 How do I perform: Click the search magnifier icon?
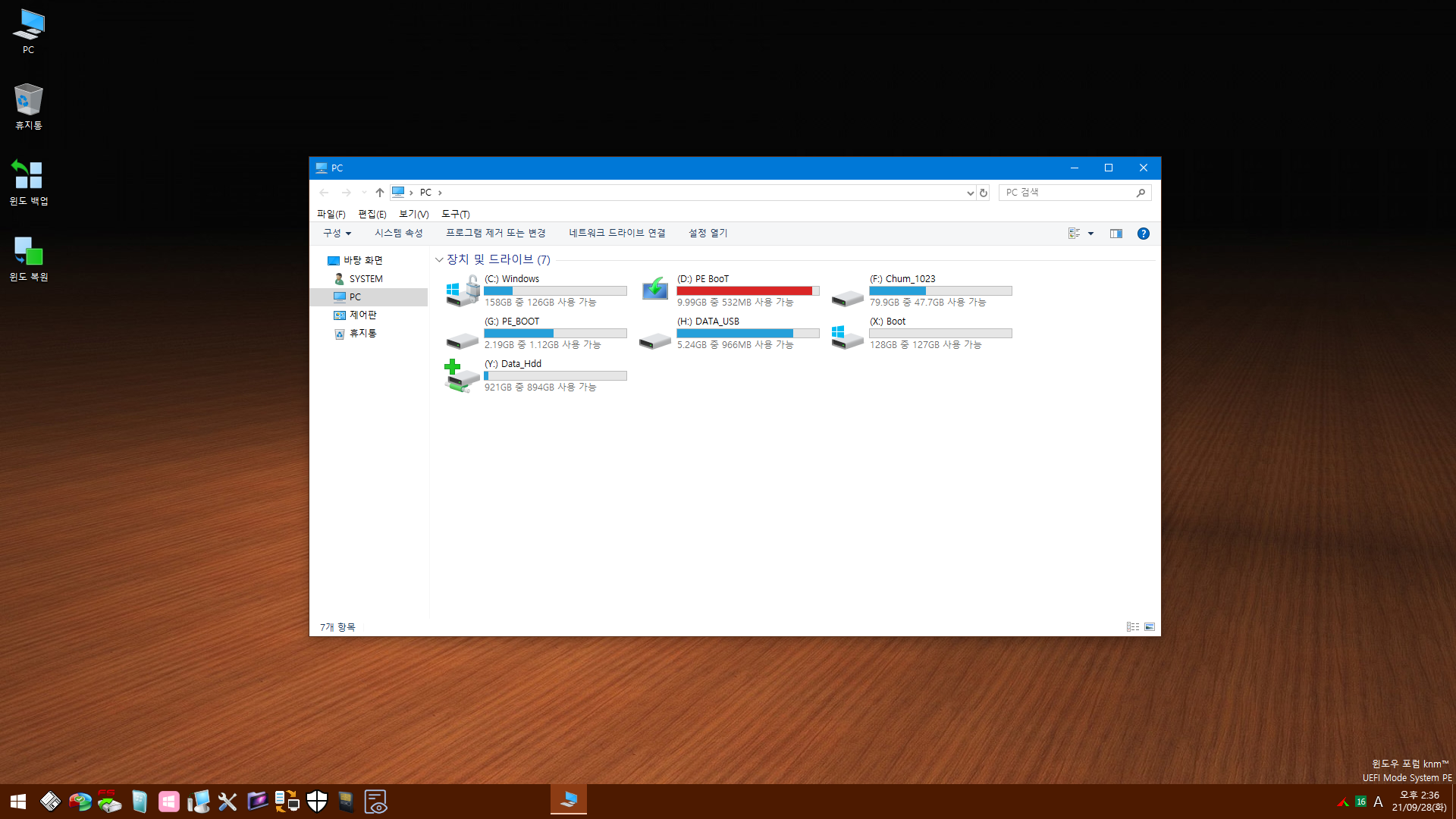click(x=1141, y=193)
